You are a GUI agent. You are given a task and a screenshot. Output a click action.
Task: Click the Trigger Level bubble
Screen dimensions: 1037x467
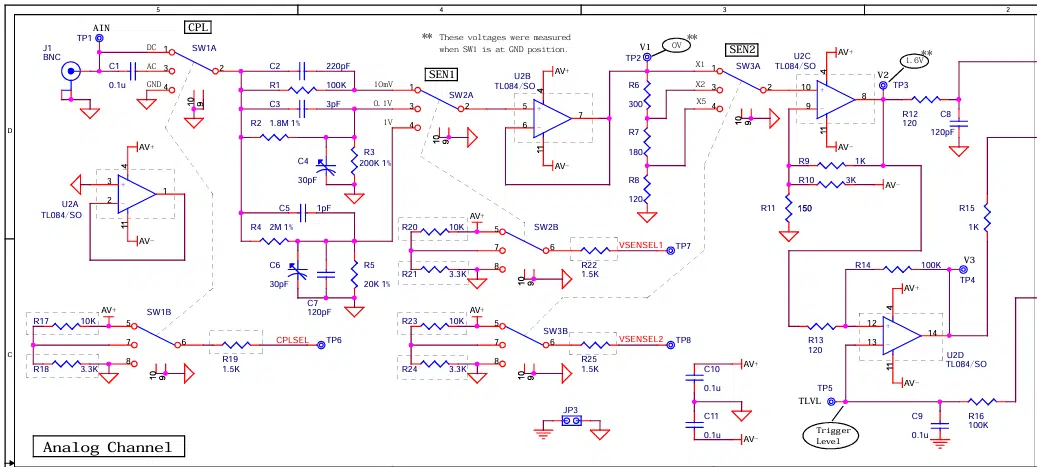[x=831, y=435]
